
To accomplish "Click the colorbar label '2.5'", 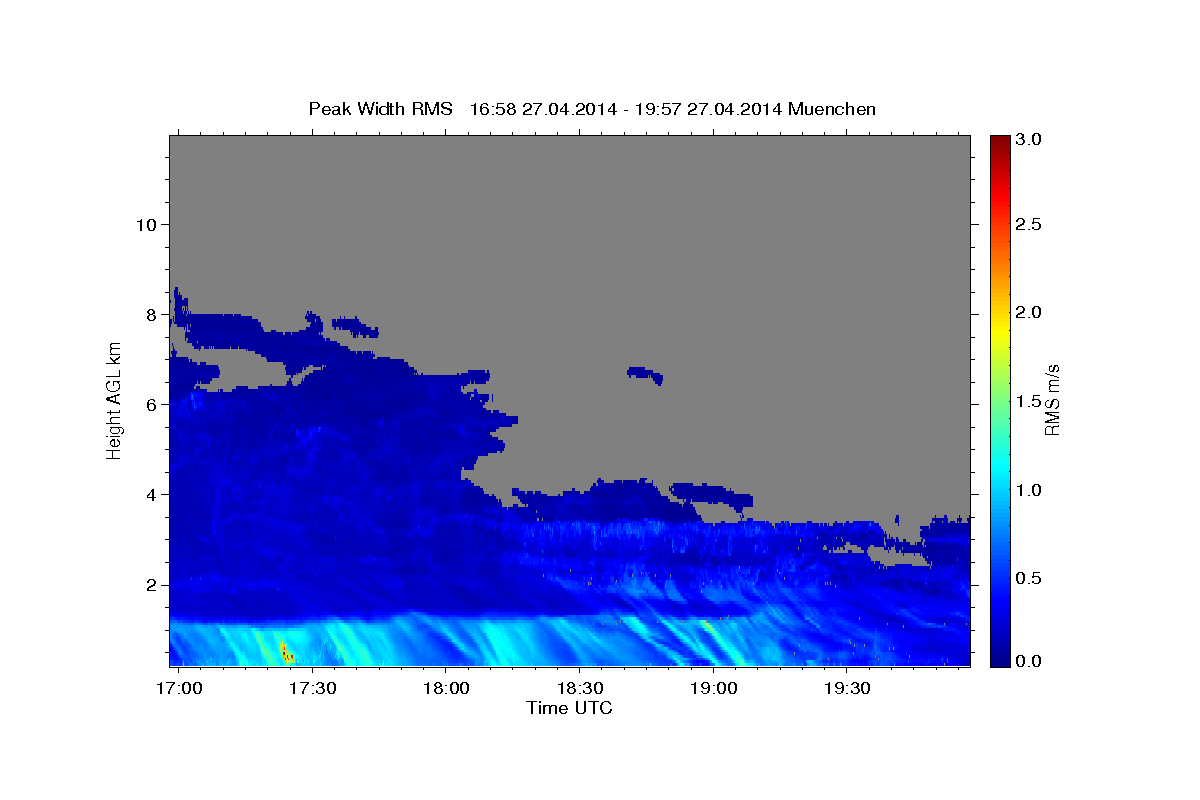I will click(1029, 225).
